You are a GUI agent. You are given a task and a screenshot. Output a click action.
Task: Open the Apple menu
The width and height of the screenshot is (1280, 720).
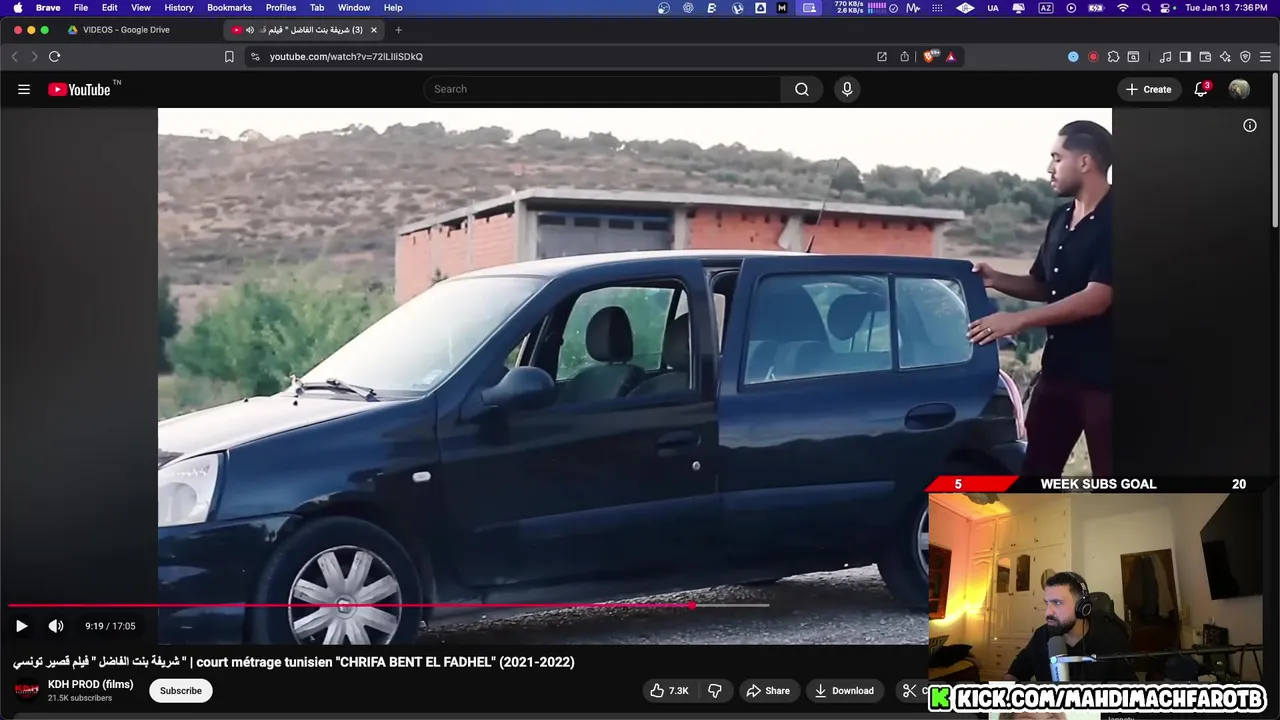point(17,7)
